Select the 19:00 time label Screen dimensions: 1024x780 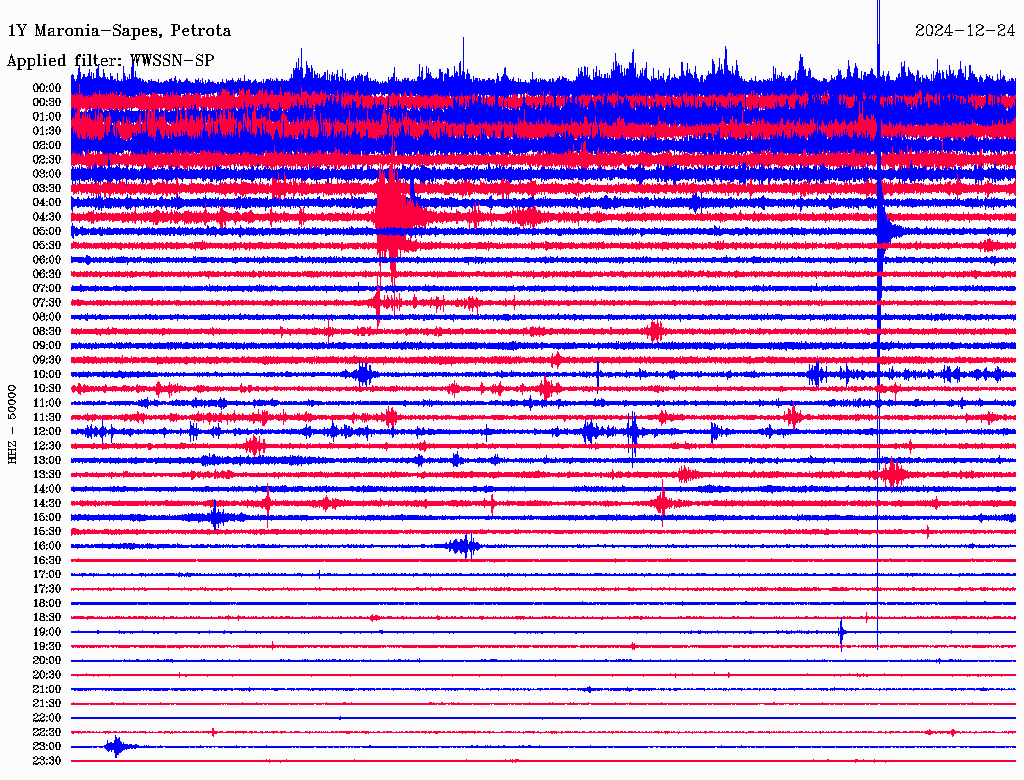[x=47, y=632]
